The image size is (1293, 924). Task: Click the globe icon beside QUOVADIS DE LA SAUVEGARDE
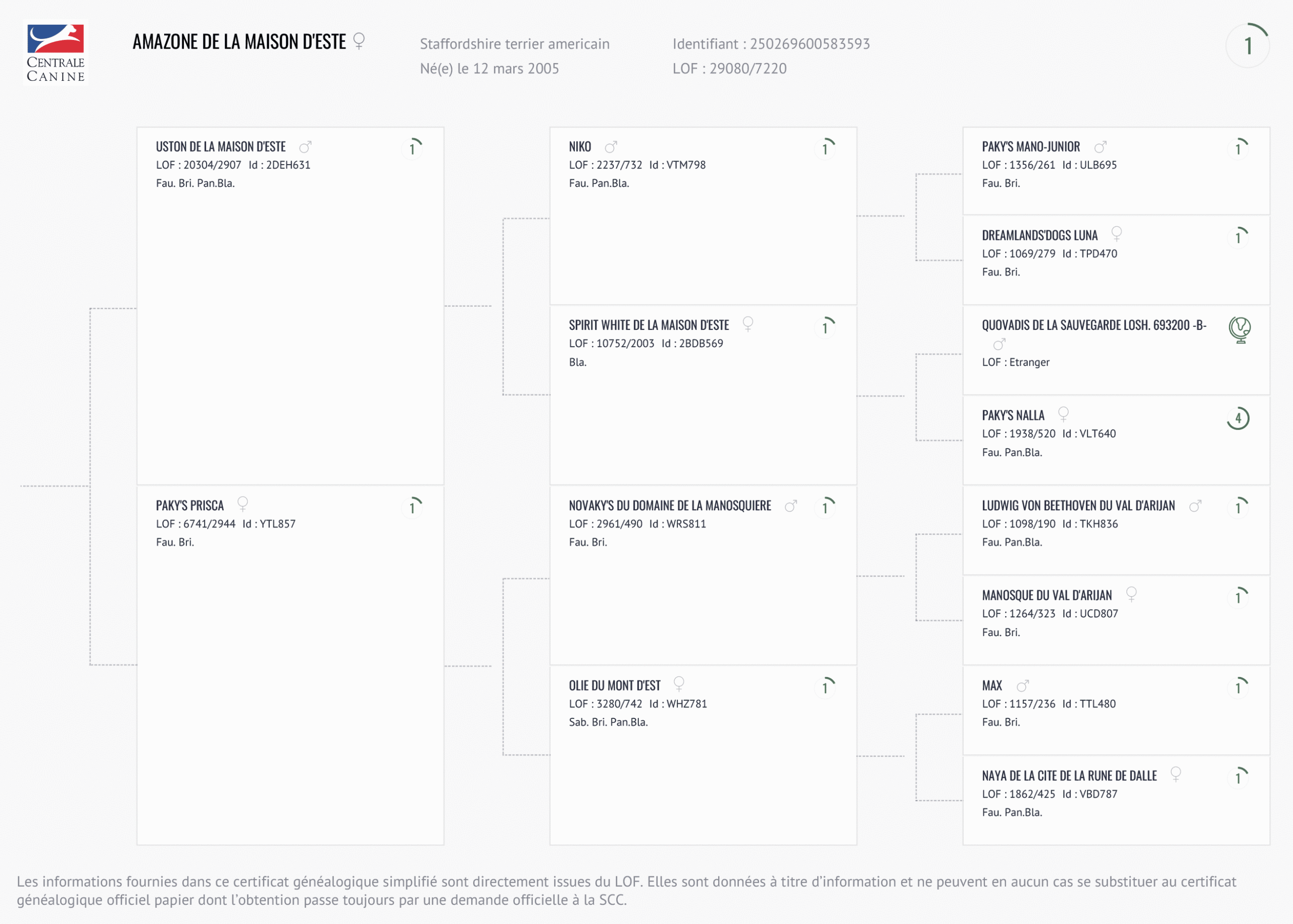point(1239,329)
